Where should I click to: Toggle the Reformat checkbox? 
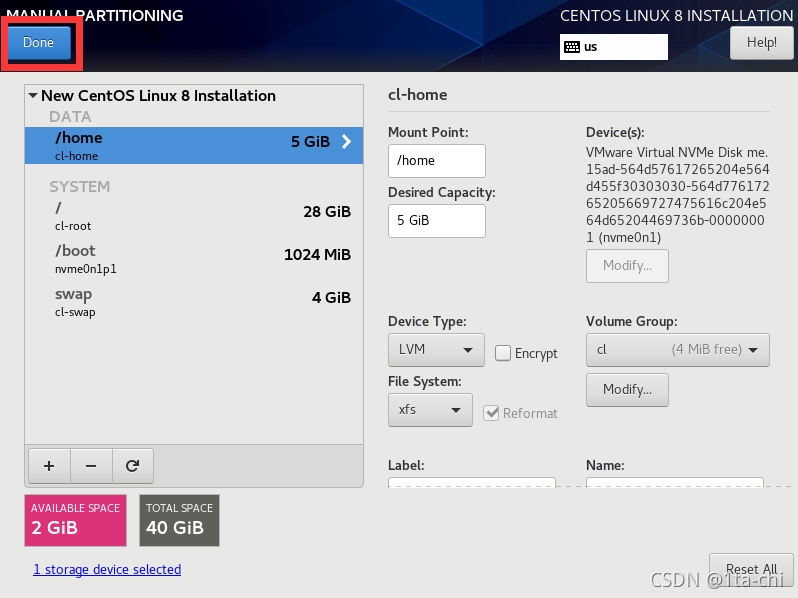click(491, 413)
